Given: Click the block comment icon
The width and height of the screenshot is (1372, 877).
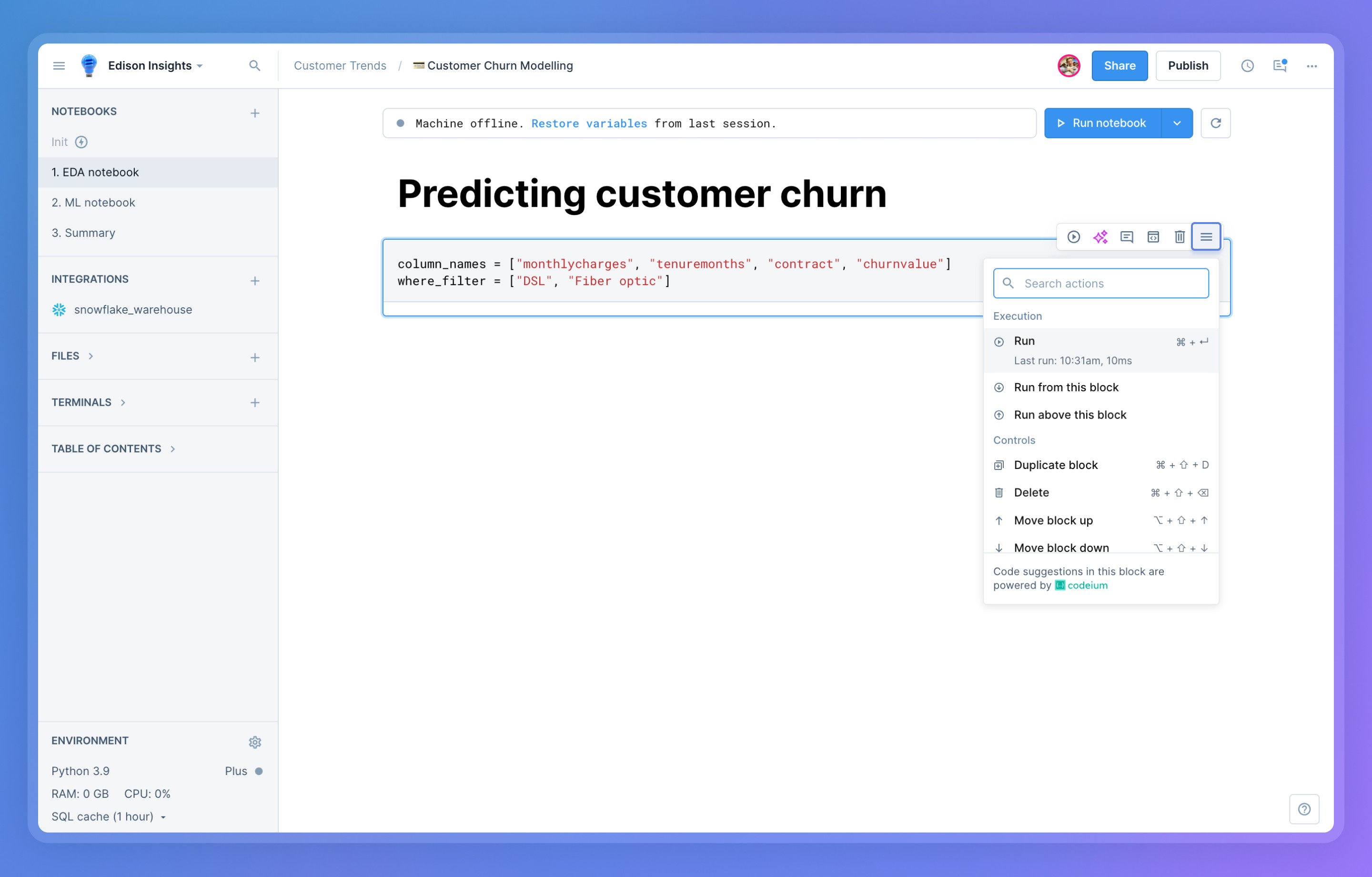Looking at the screenshot, I should [1127, 236].
